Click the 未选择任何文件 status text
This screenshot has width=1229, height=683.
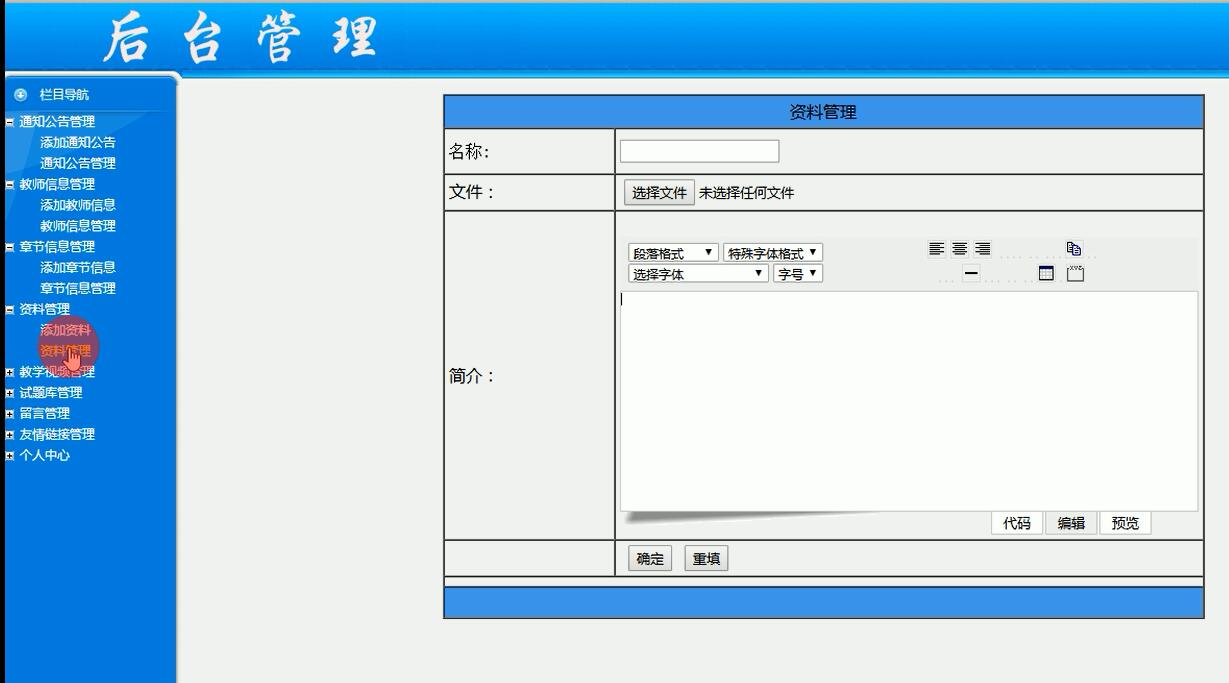click(x=746, y=194)
